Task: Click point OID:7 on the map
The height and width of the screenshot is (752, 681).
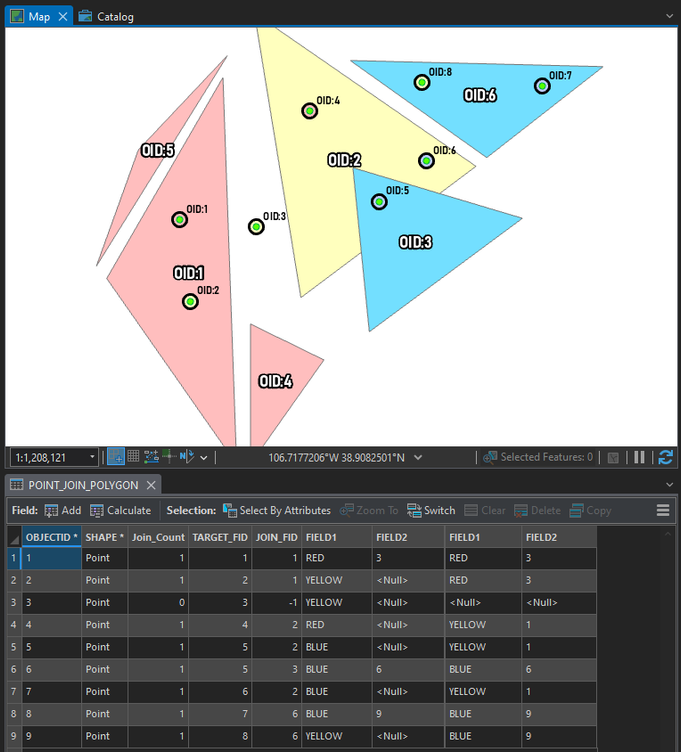Action: coord(542,86)
